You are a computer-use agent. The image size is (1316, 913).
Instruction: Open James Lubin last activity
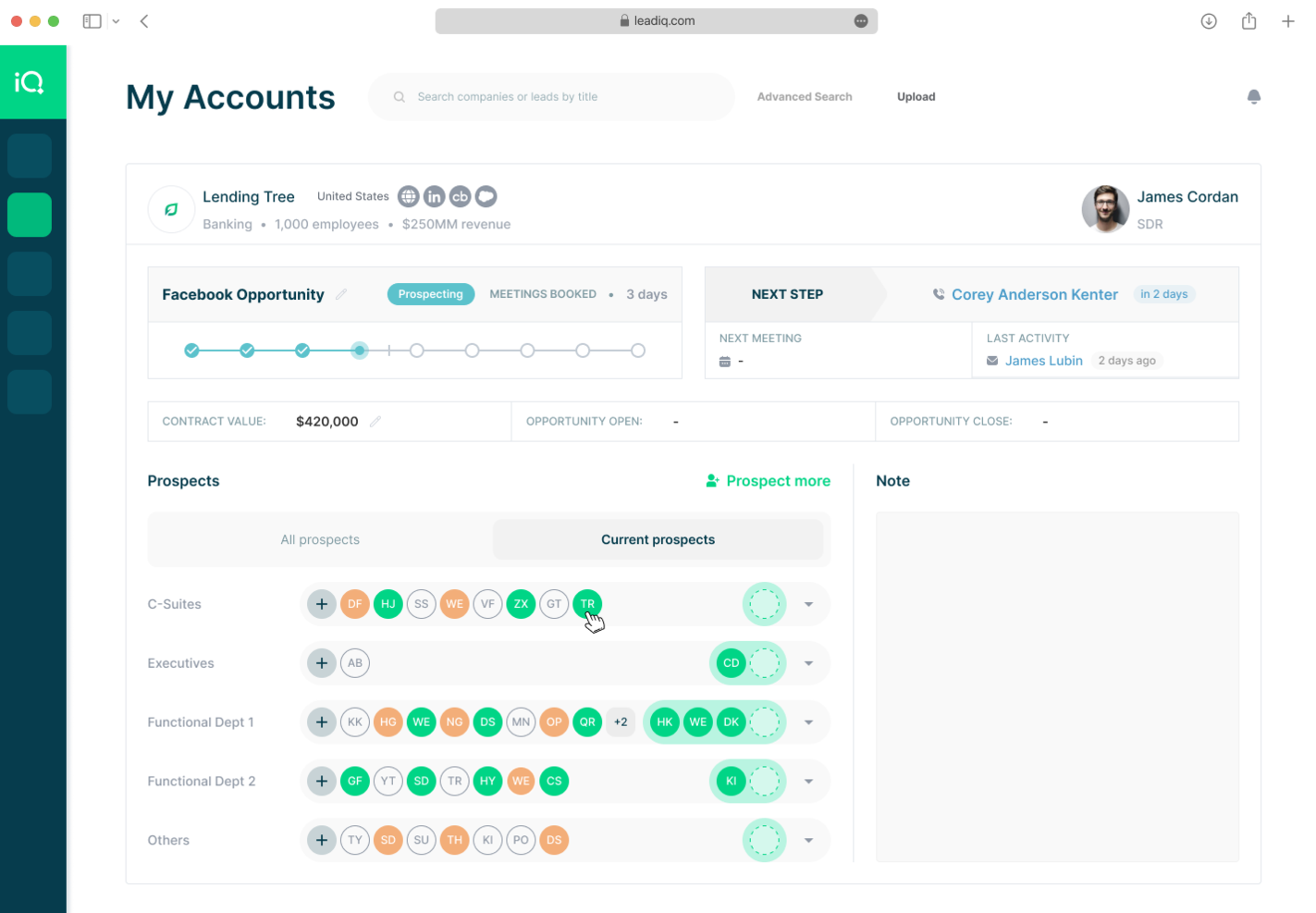coord(1043,361)
